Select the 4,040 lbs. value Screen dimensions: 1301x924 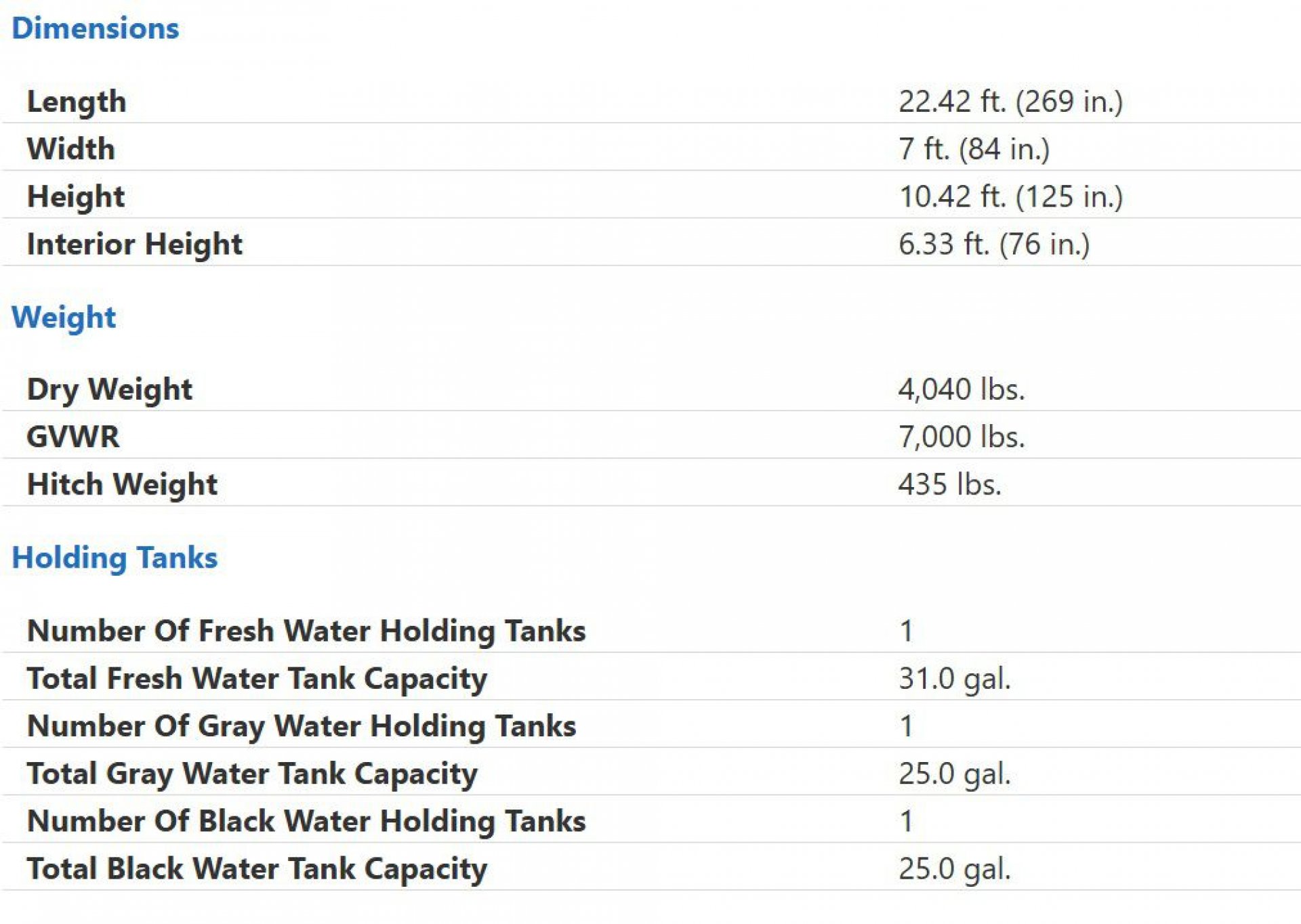tap(962, 390)
